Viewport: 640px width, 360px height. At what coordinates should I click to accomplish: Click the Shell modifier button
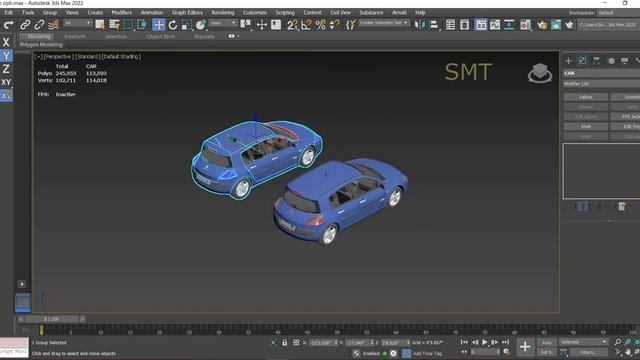pos(586,127)
